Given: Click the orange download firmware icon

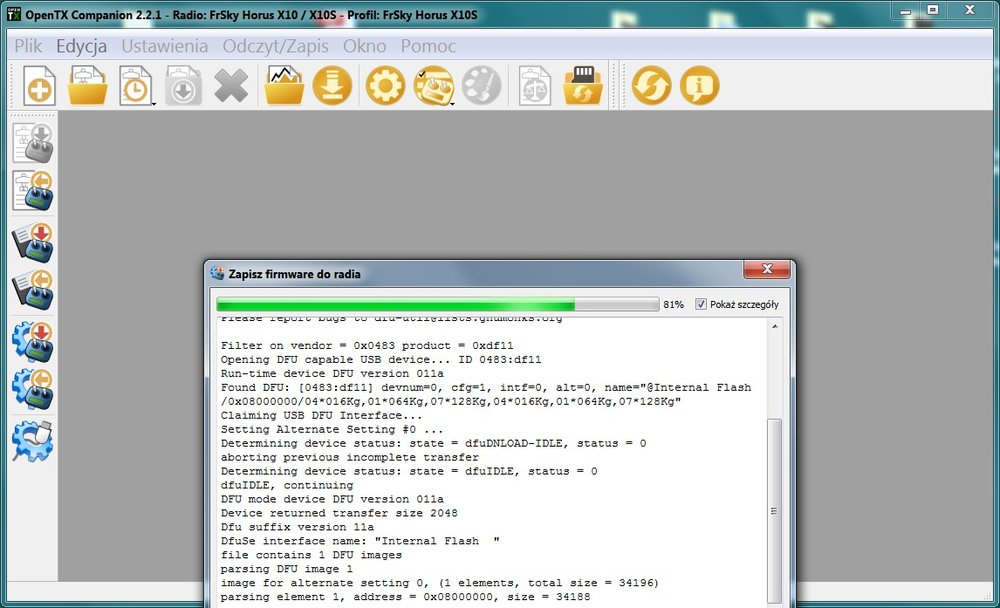Looking at the screenshot, I should [332, 85].
